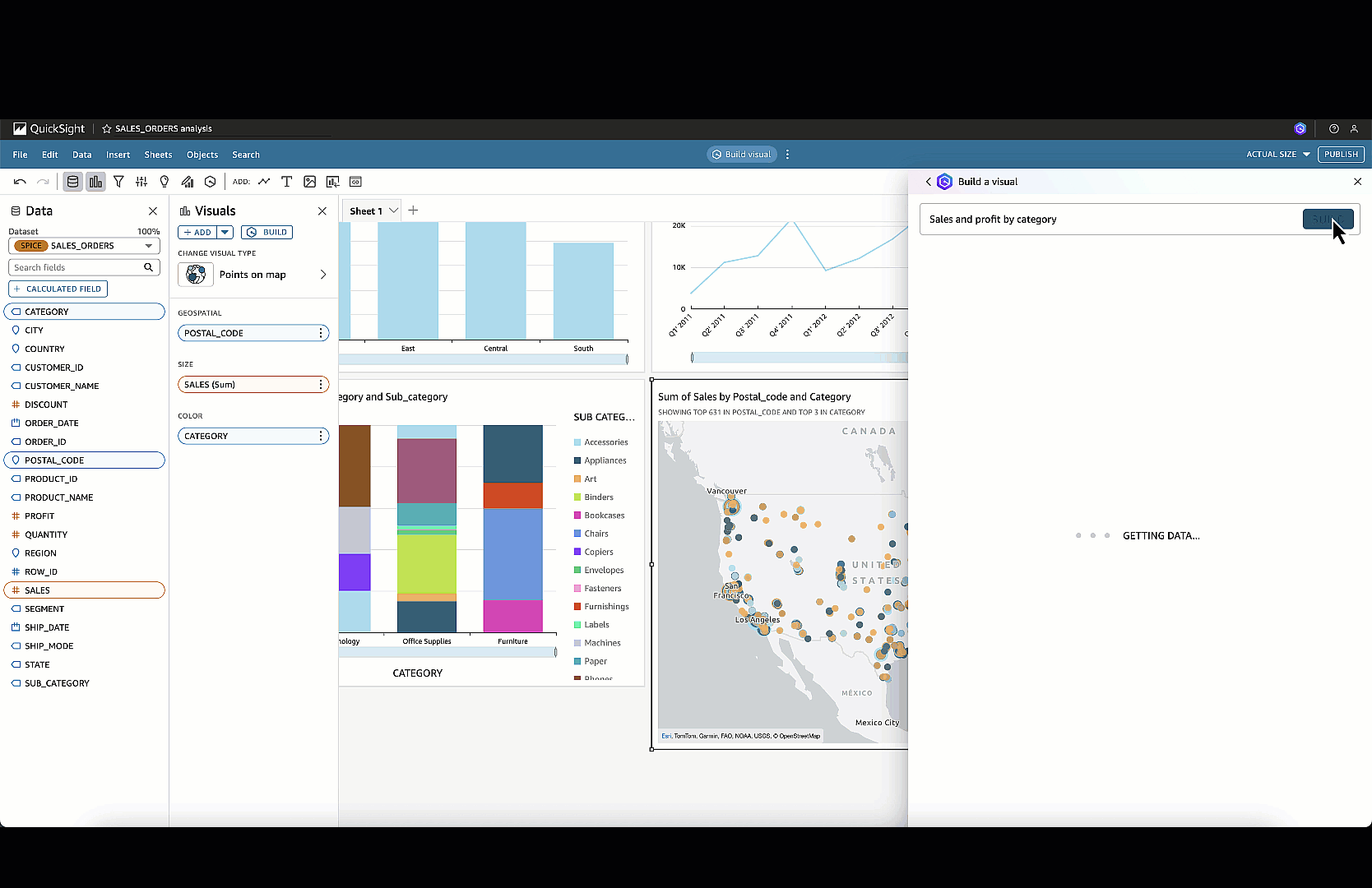Open the Insert menu
Image resolution: width=1372 pixels, height=888 pixels.
point(118,155)
